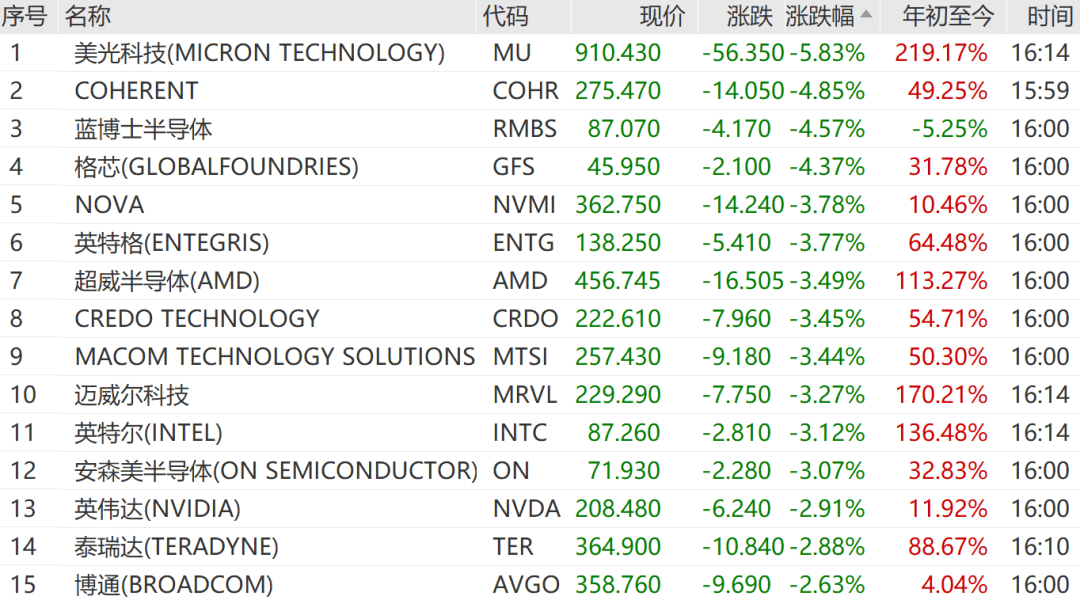The width and height of the screenshot is (1080, 600).
Task: Open MACOM TECHNOLOGY SOLUTIONS entry
Action: click(275, 357)
